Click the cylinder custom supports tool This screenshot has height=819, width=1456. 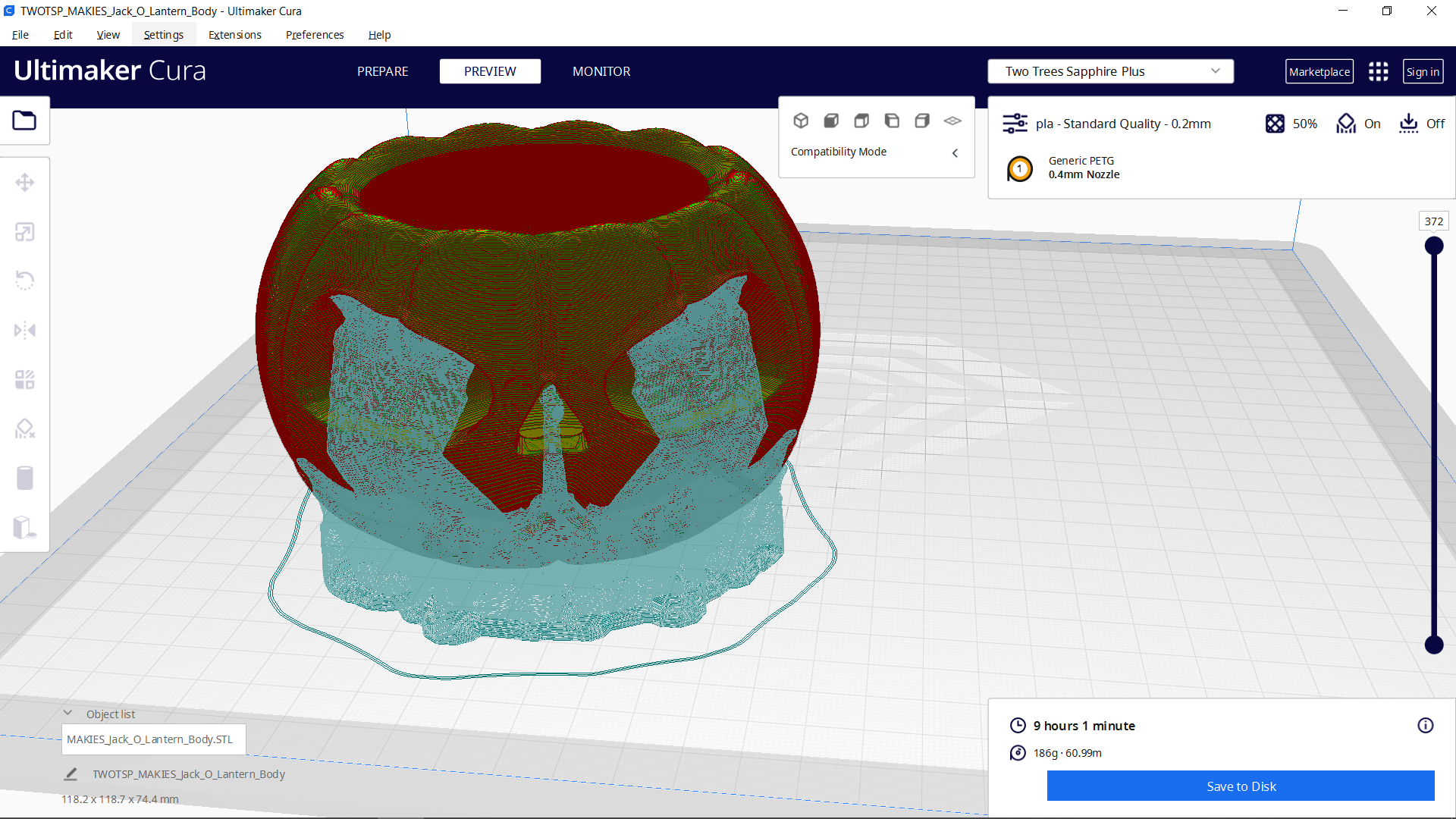pyautogui.click(x=24, y=478)
